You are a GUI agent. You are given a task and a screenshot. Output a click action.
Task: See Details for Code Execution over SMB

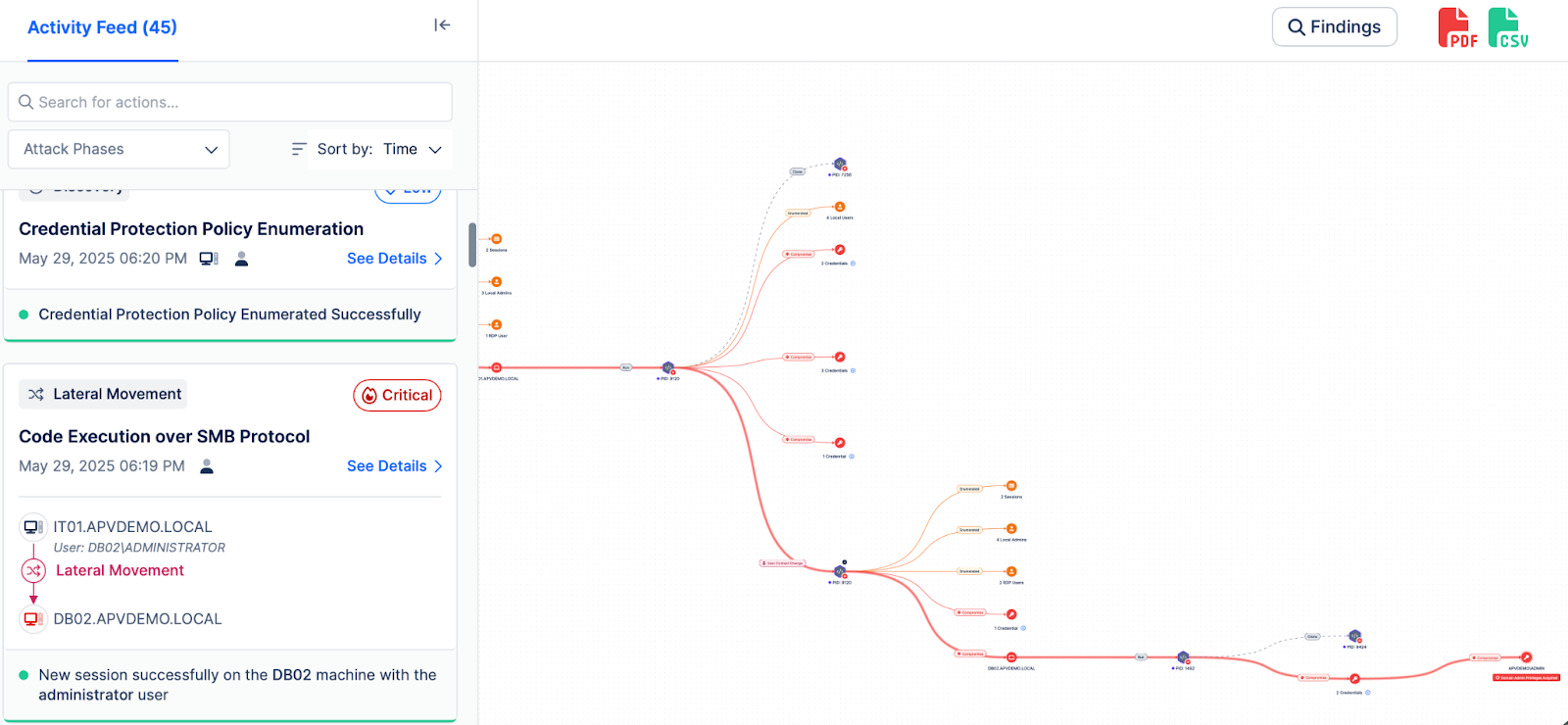coord(395,466)
